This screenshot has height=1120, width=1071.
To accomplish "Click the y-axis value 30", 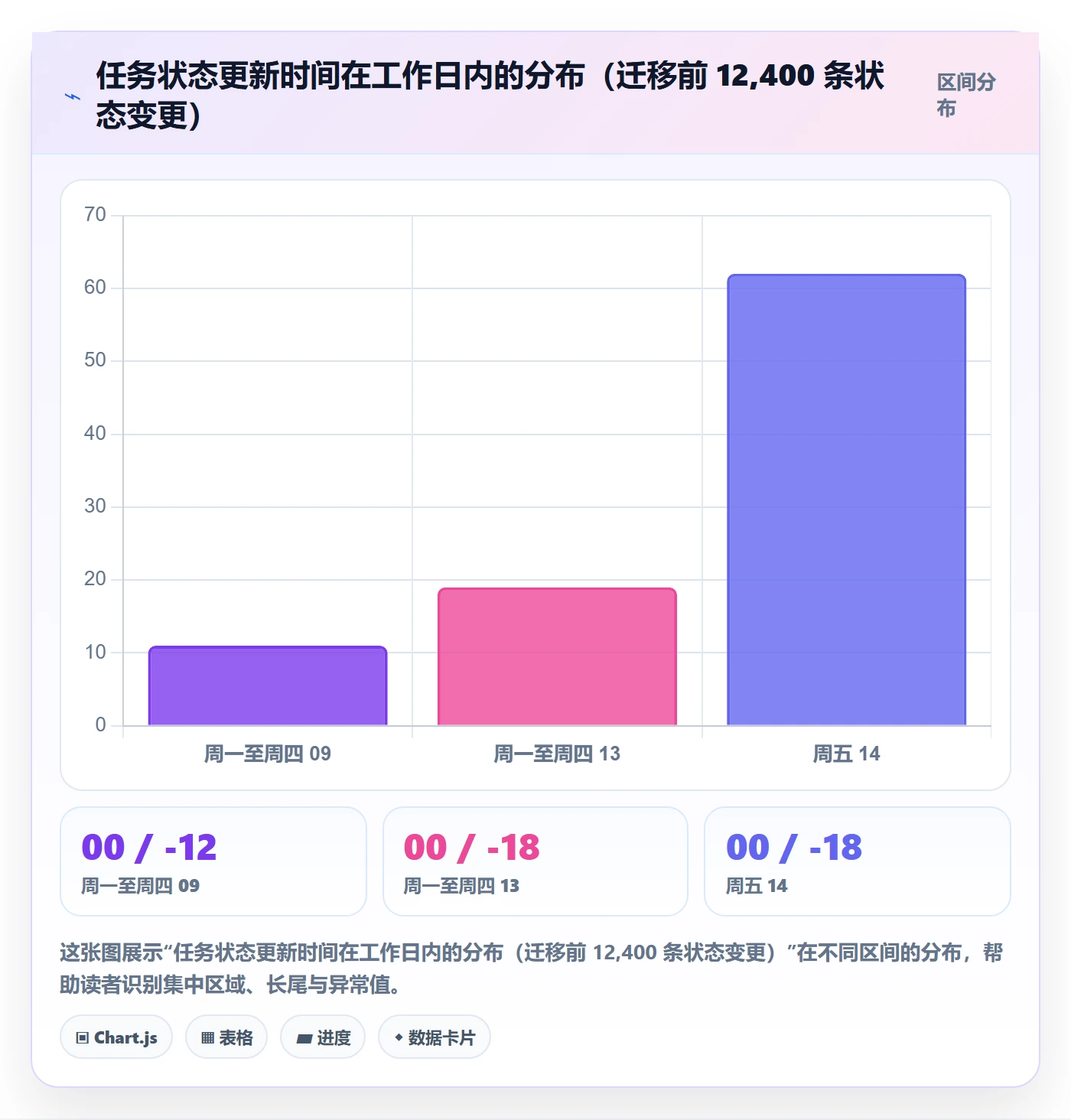I will [95, 506].
